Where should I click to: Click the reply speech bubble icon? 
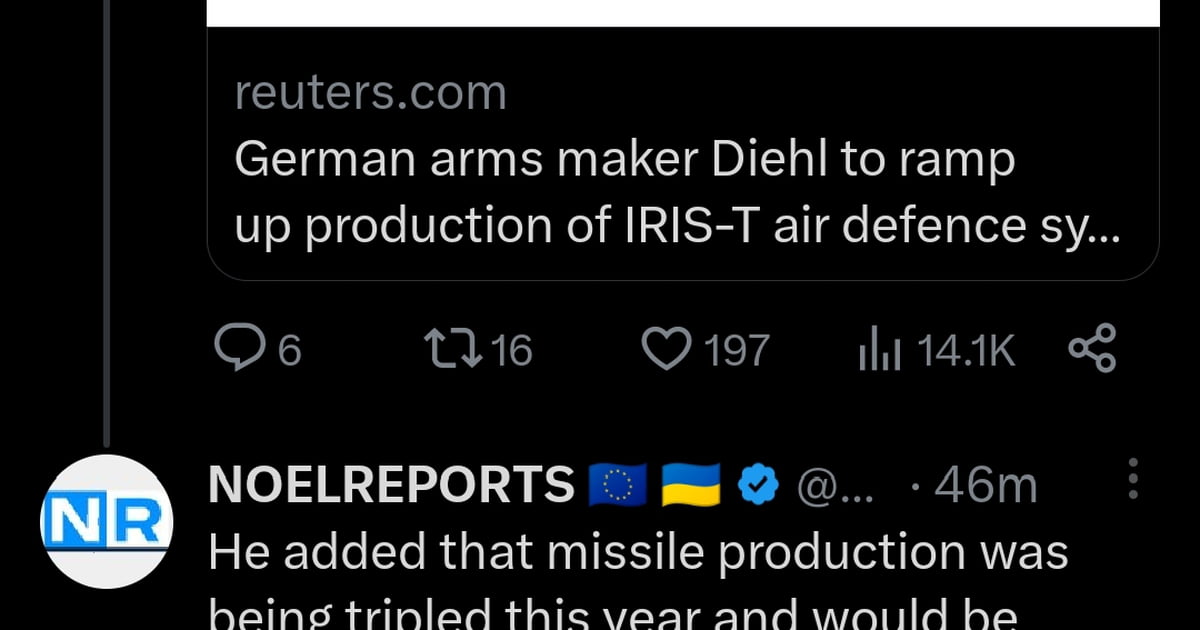[236, 349]
